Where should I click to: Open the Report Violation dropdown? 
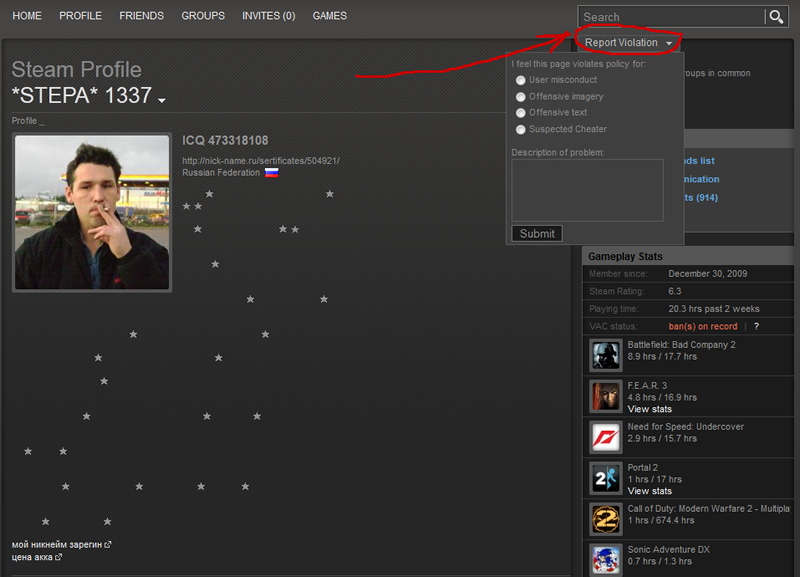click(628, 43)
